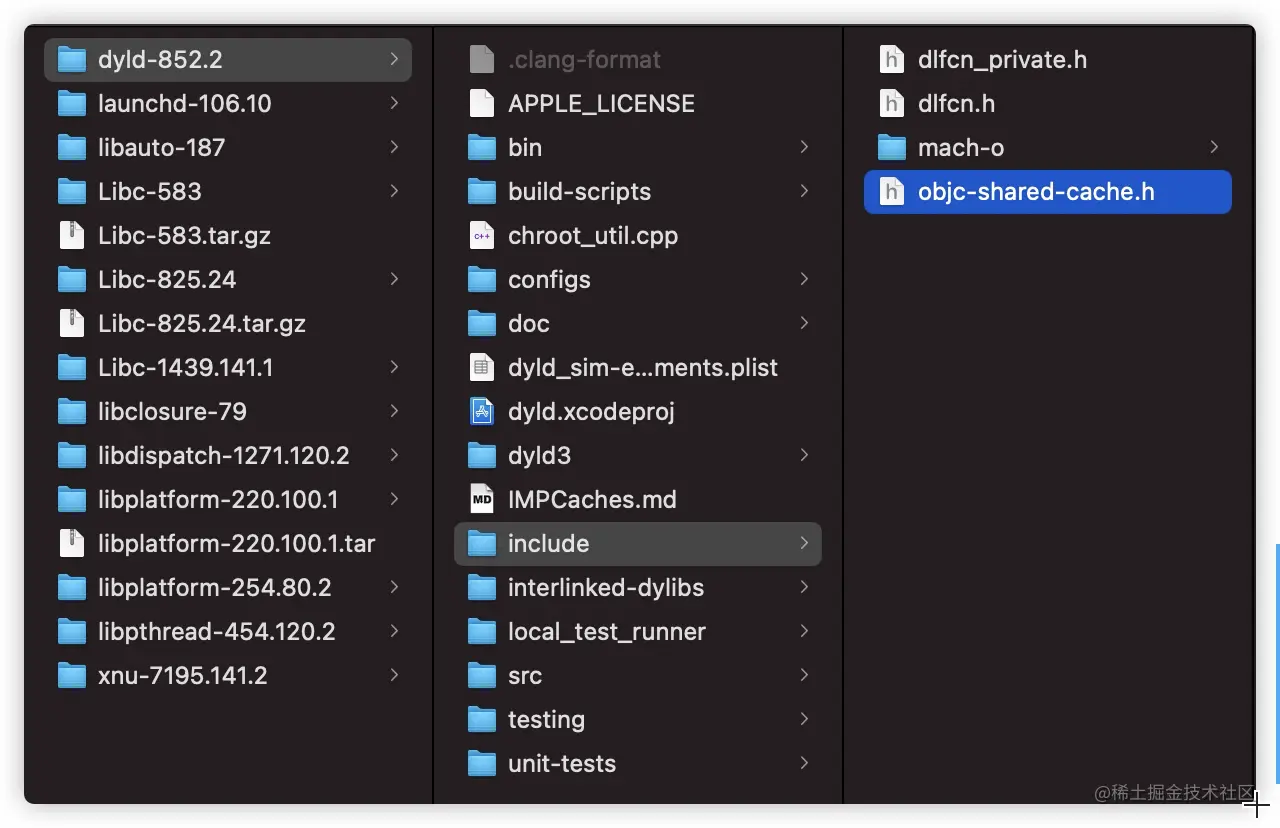
Task: Select the hidden .clang-format file
Action: [x=584, y=59]
